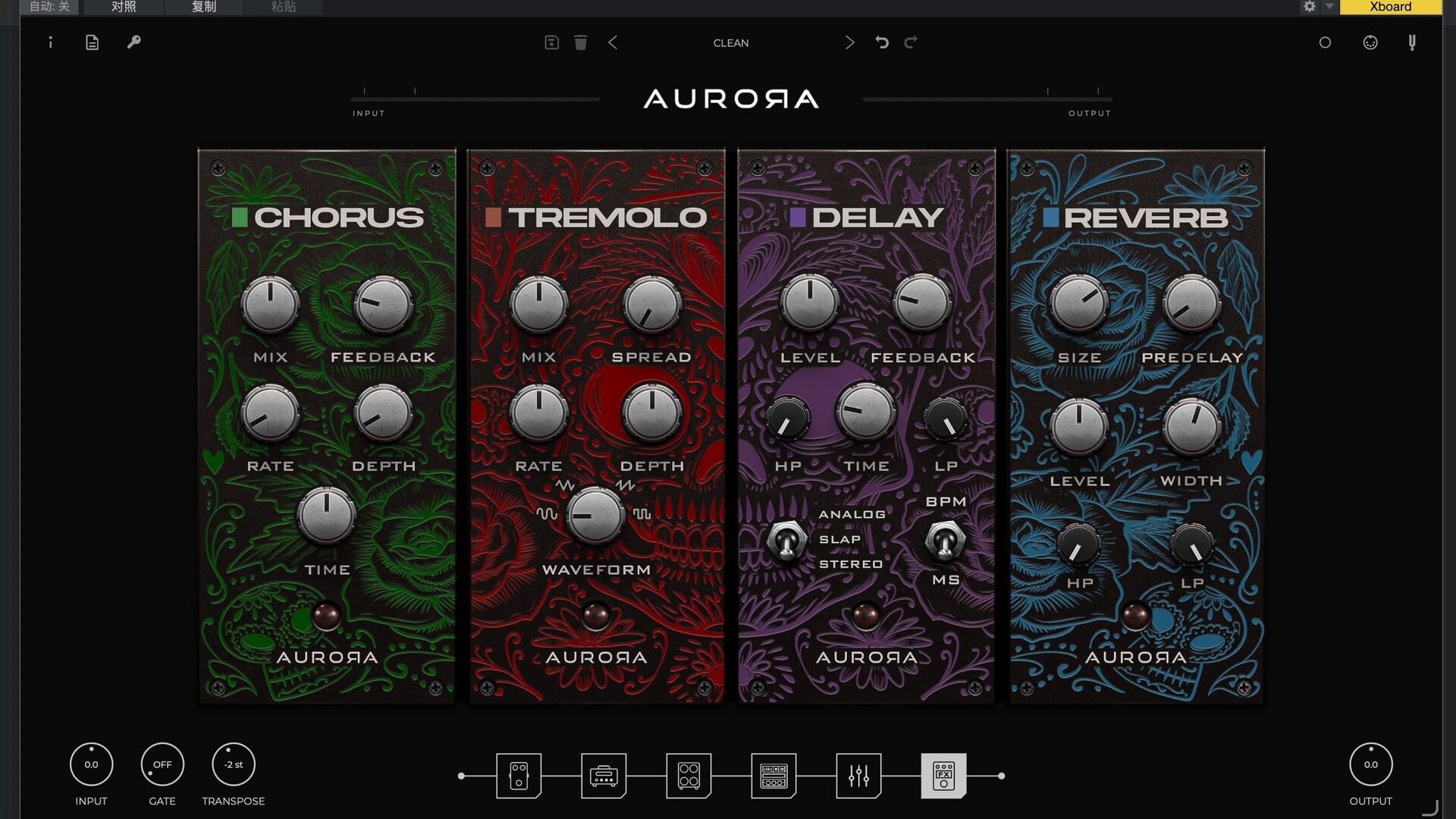This screenshot has height=819, width=1456.
Task: Click the Chorus RATE knob
Action: click(x=270, y=414)
